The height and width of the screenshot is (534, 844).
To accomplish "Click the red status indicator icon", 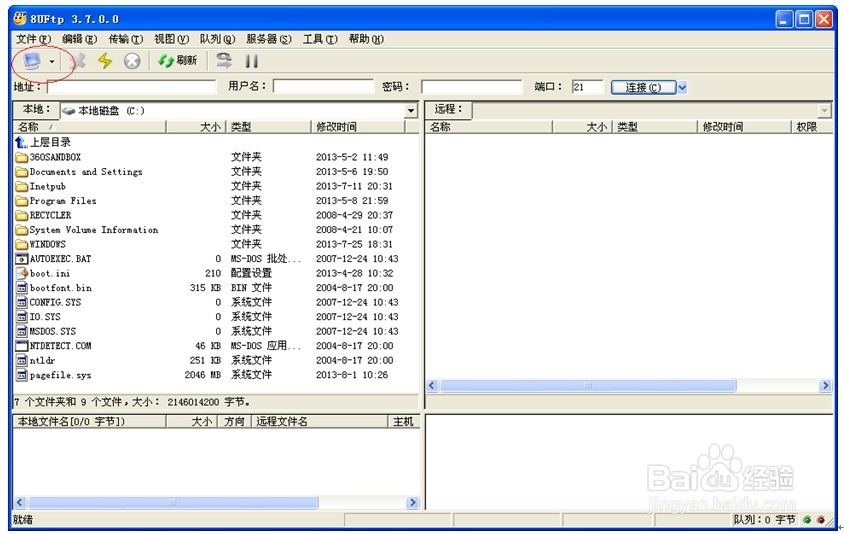I will (x=821, y=520).
